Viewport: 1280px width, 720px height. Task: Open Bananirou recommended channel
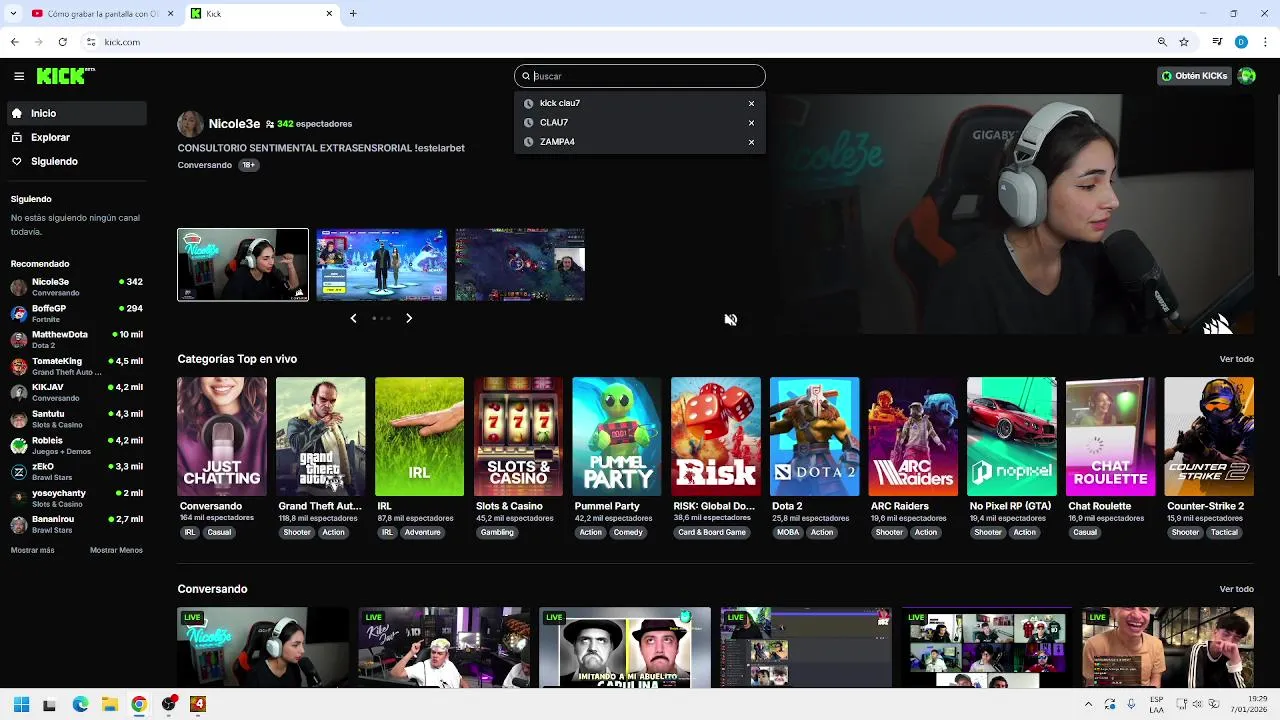(x=77, y=524)
